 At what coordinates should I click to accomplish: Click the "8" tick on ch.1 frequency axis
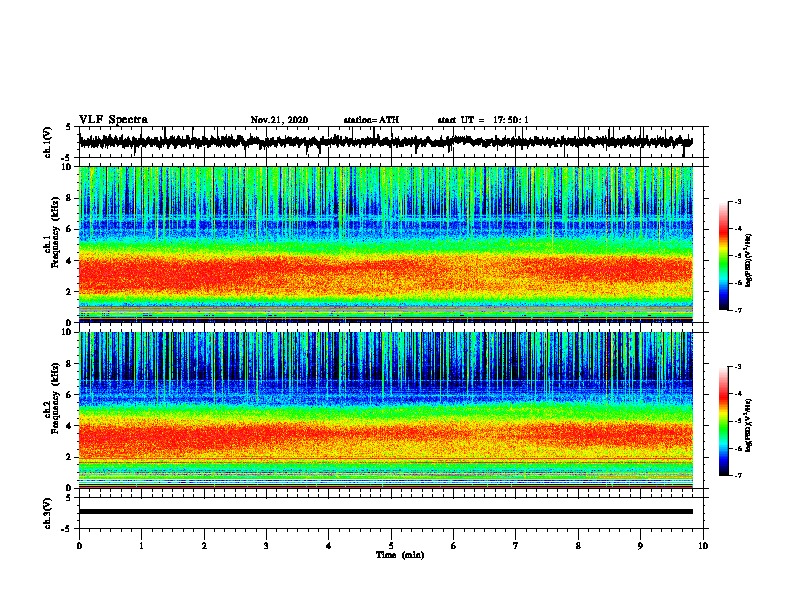[x=70, y=198]
